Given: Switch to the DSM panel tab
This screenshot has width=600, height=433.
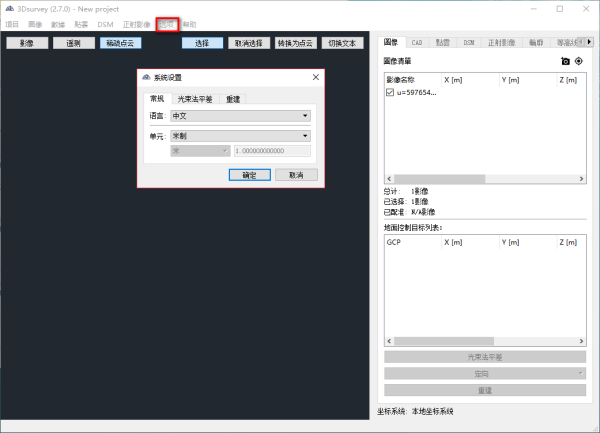Looking at the screenshot, I should [x=469, y=42].
